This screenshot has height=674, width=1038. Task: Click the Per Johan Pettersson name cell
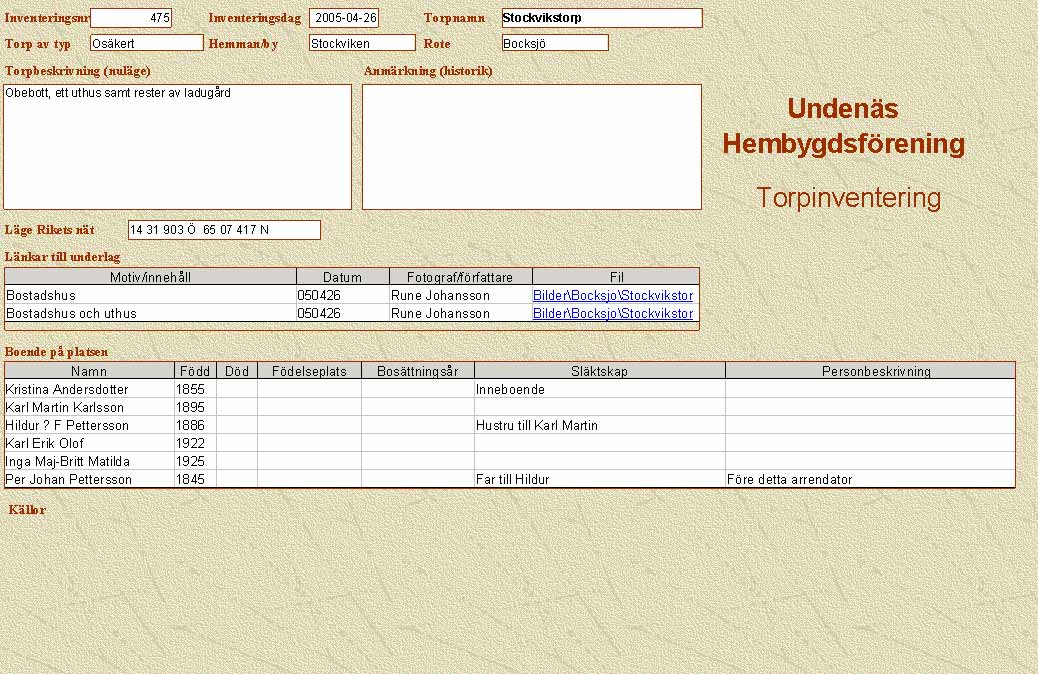(x=89, y=479)
